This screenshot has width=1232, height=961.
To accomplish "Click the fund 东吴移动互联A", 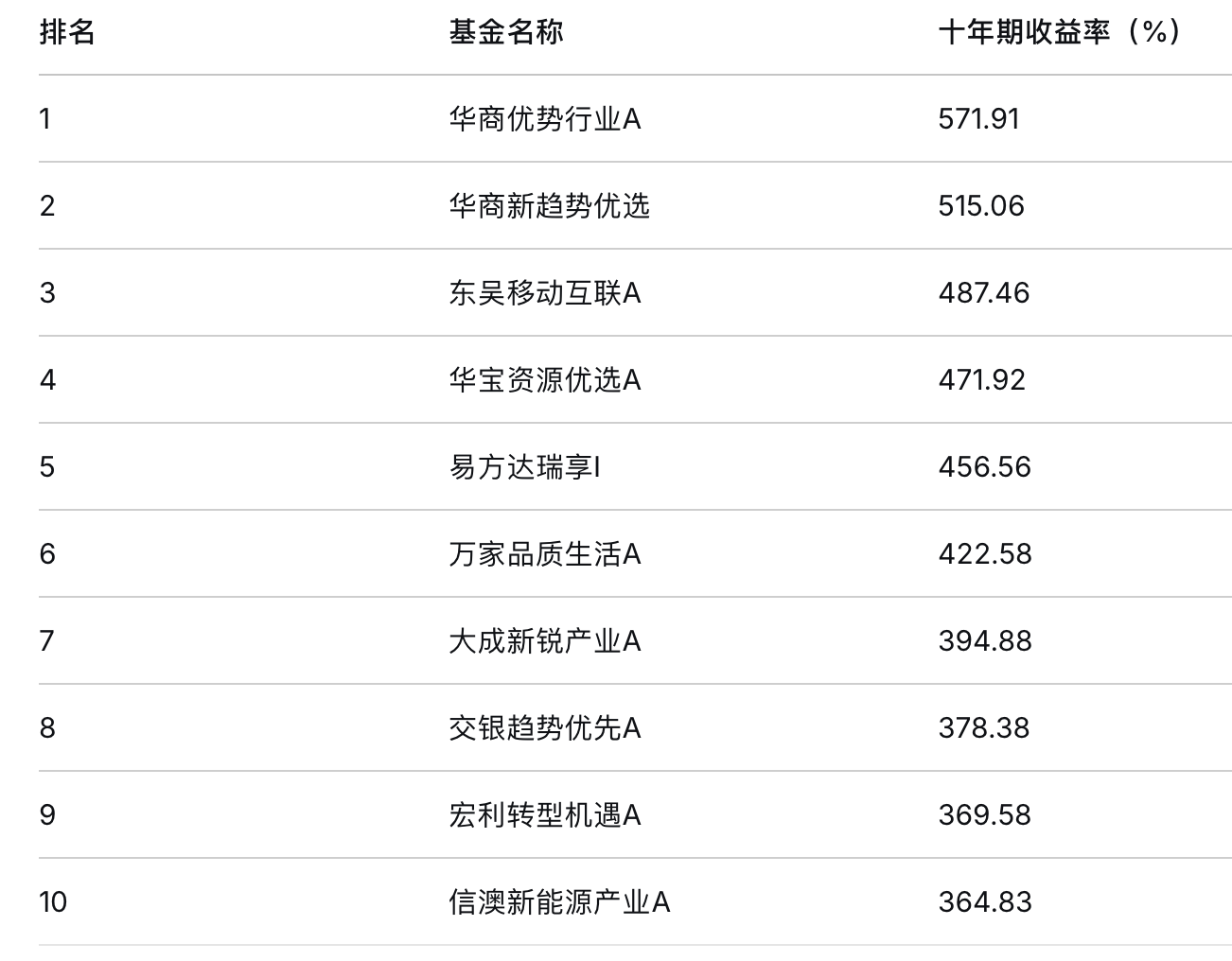I will point(545,293).
